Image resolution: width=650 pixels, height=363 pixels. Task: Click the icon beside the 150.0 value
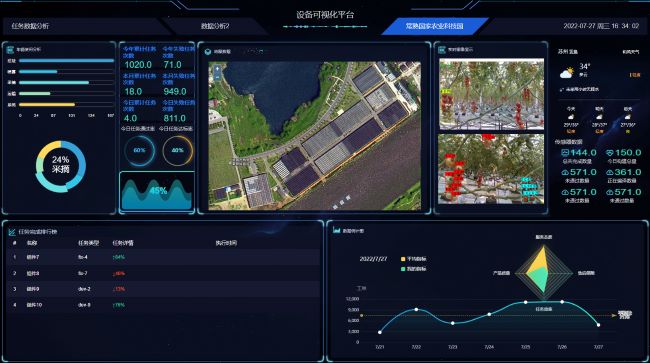coord(610,153)
